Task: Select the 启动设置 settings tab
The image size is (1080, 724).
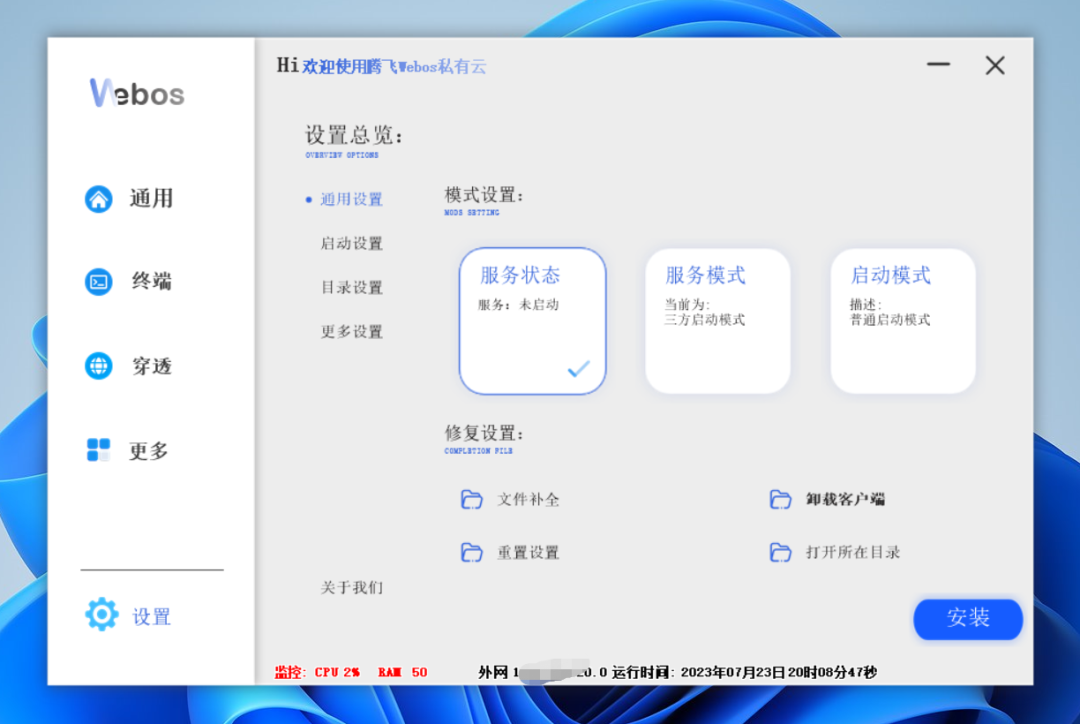Action: [x=351, y=244]
